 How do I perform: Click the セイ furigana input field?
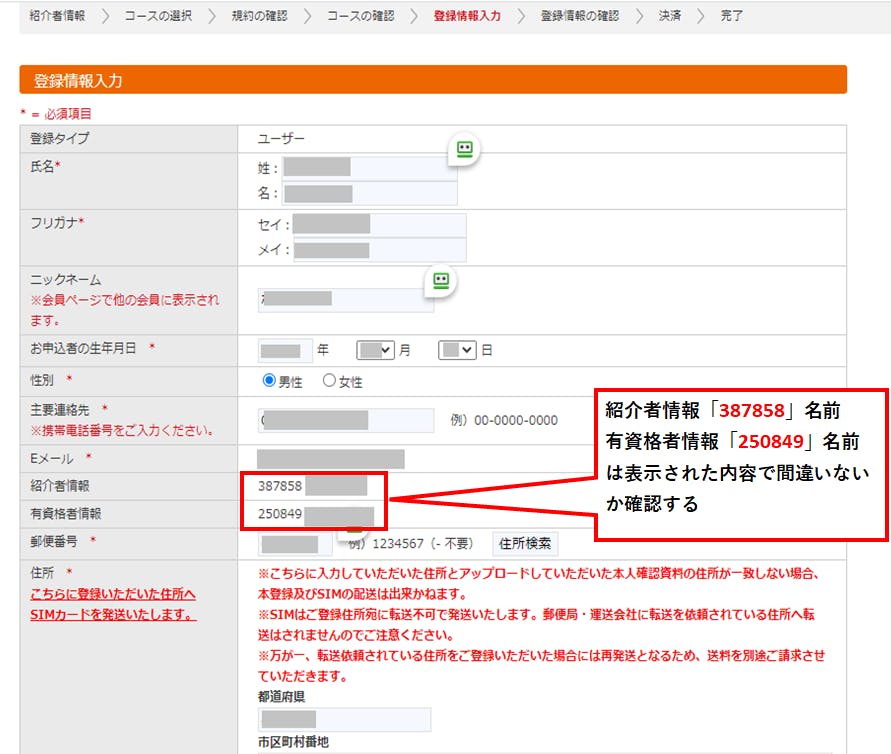click(x=379, y=225)
